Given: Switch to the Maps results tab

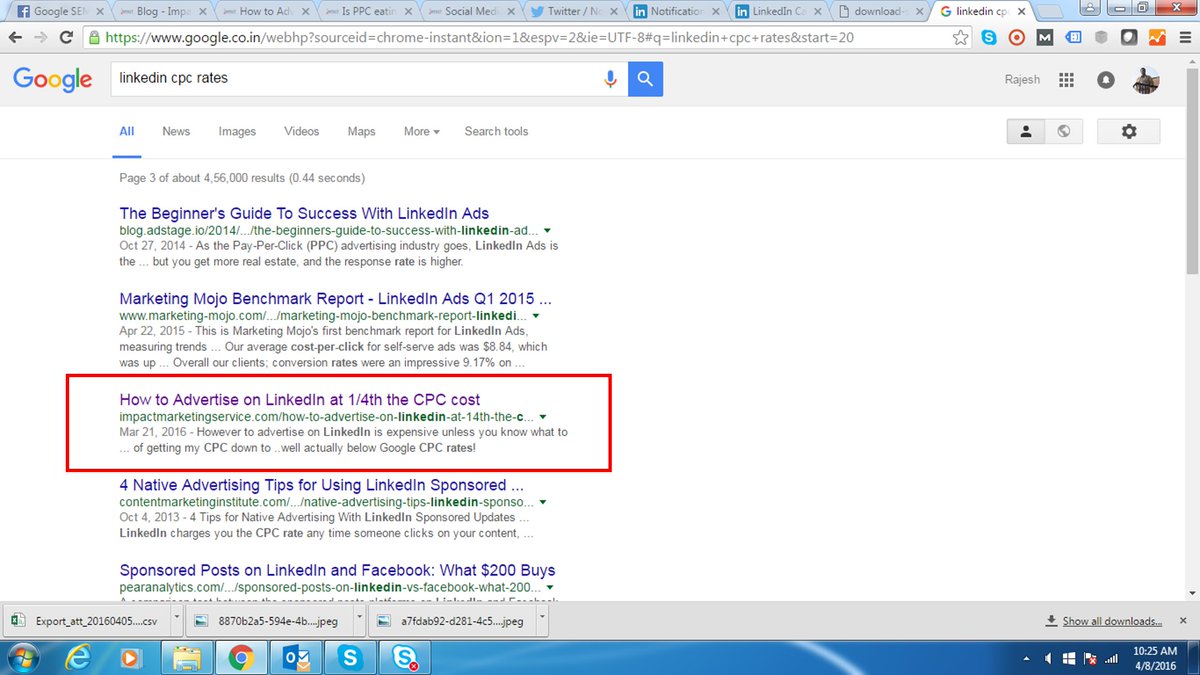Looking at the screenshot, I should pos(361,131).
